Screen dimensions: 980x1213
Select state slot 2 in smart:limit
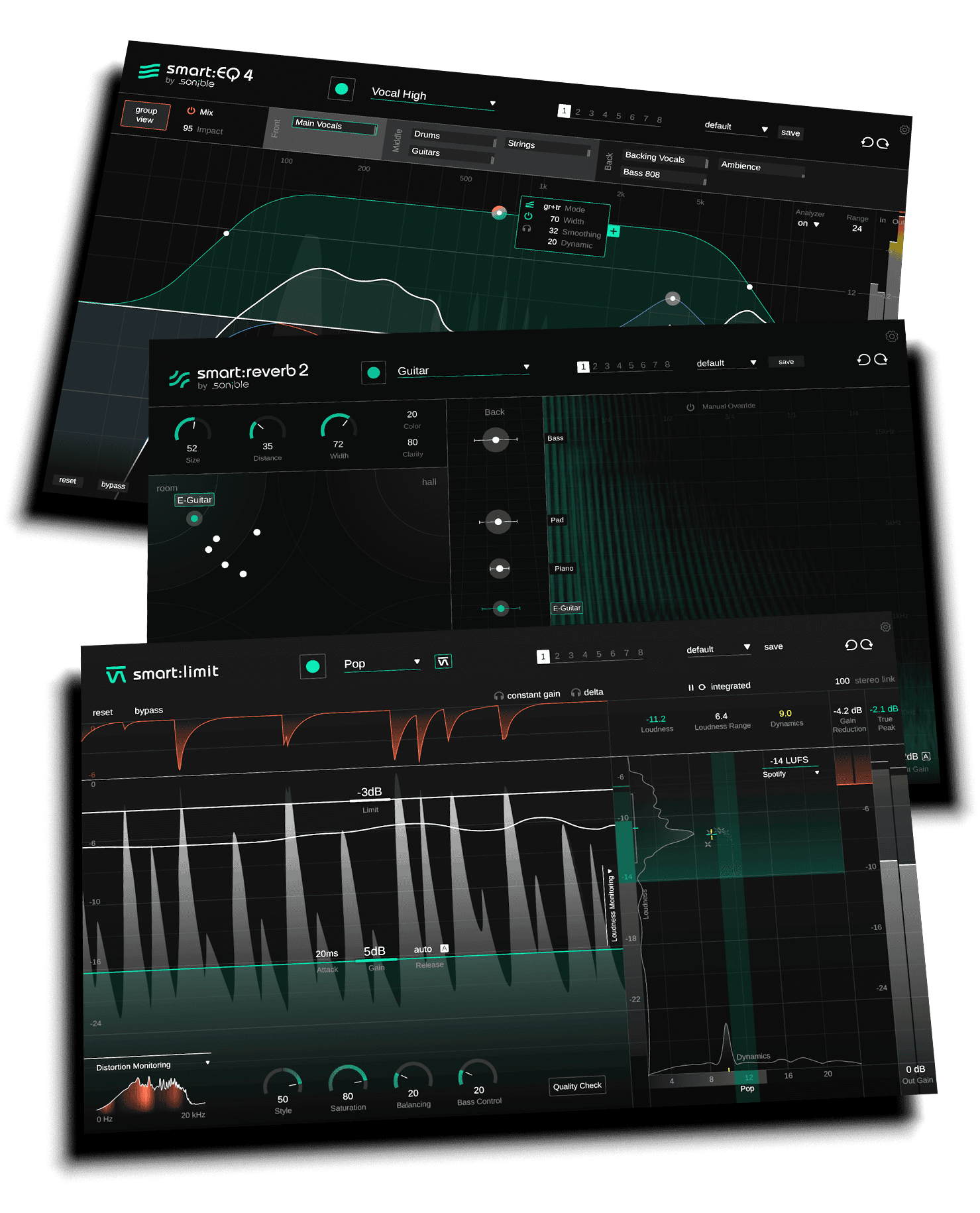pos(557,656)
